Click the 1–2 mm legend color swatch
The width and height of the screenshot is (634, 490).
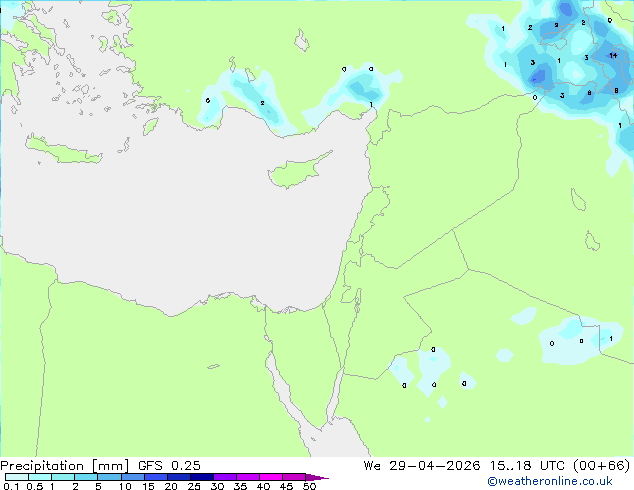tap(63, 477)
